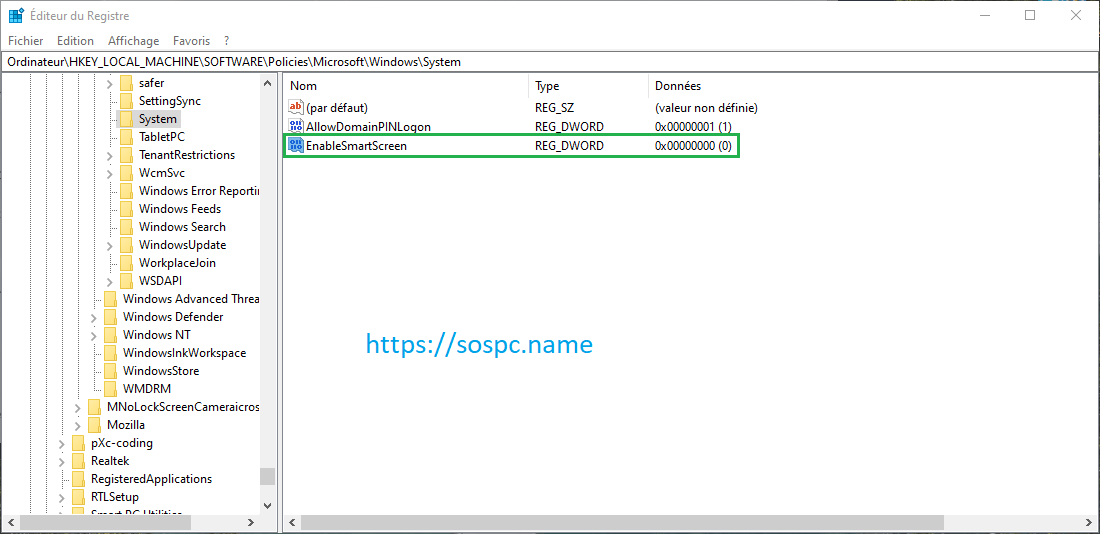Expand the TenantRestrictions tree node
The image size is (1100, 534).
109,155
